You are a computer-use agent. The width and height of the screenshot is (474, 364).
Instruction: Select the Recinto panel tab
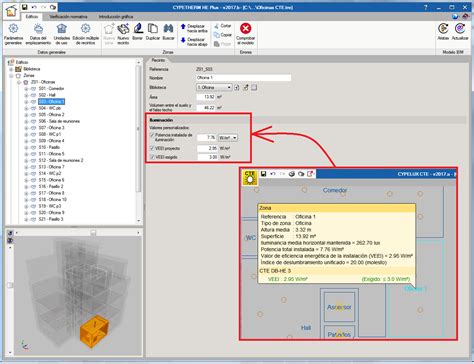click(x=158, y=60)
